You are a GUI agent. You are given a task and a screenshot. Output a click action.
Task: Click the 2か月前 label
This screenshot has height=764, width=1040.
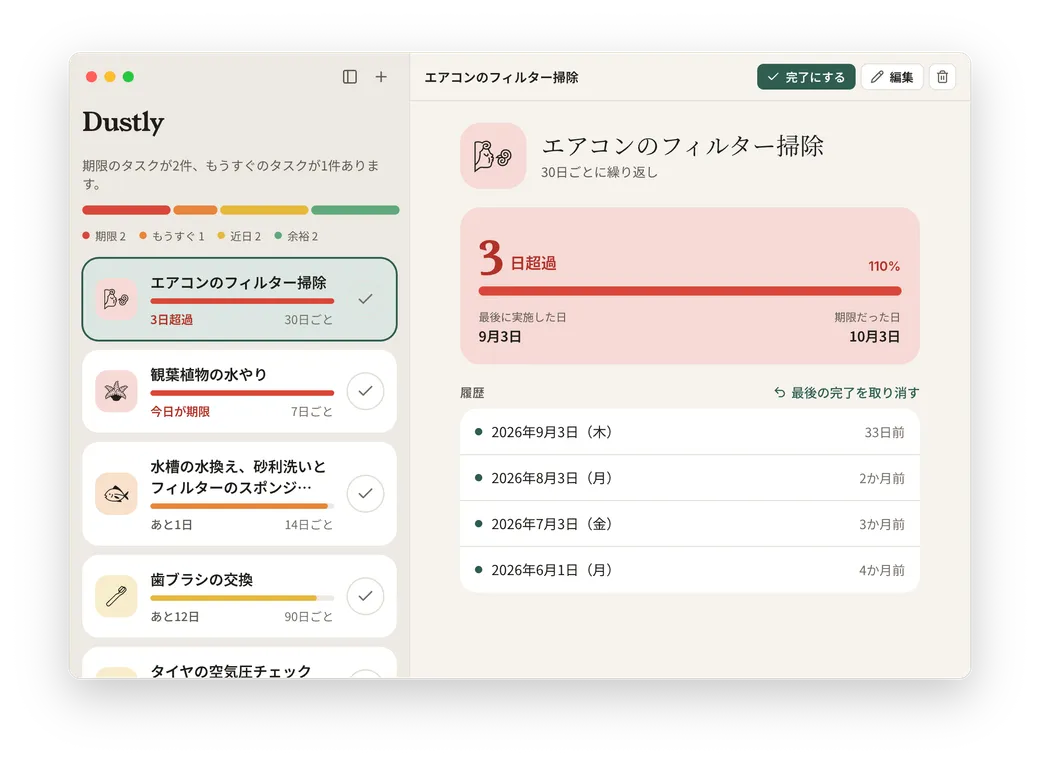[x=881, y=478]
